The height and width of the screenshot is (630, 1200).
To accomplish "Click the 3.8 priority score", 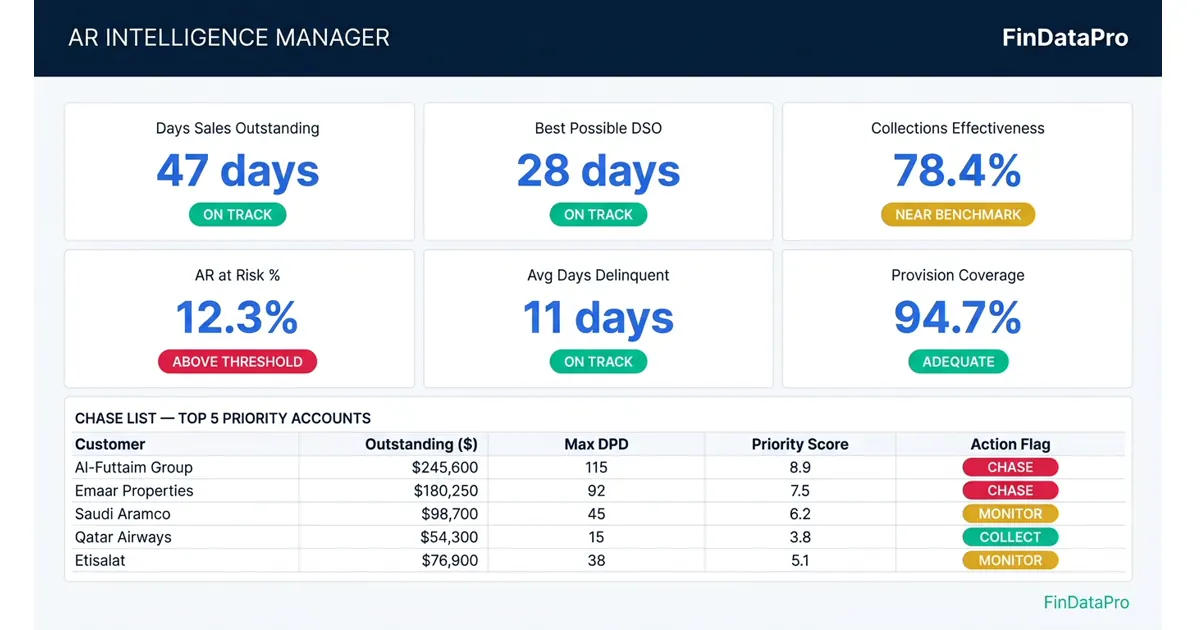I will coord(800,537).
